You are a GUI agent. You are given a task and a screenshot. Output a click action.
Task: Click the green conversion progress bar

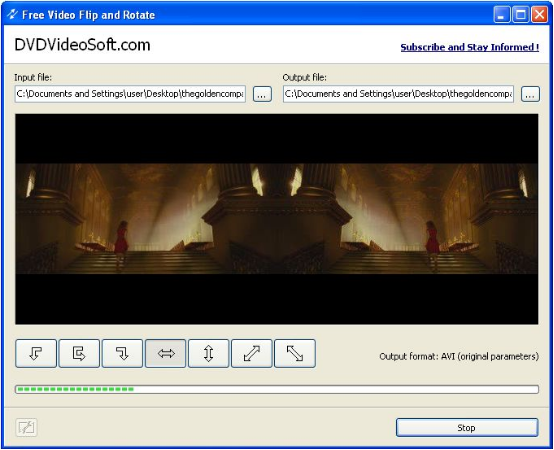tap(277, 389)
